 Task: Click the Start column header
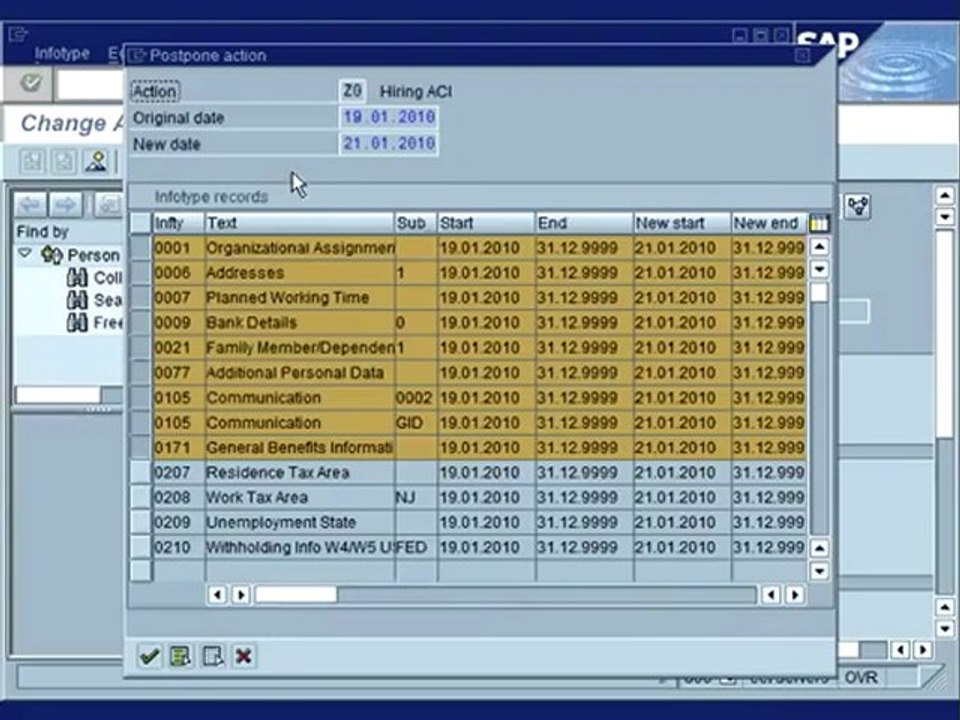[486, 223]
